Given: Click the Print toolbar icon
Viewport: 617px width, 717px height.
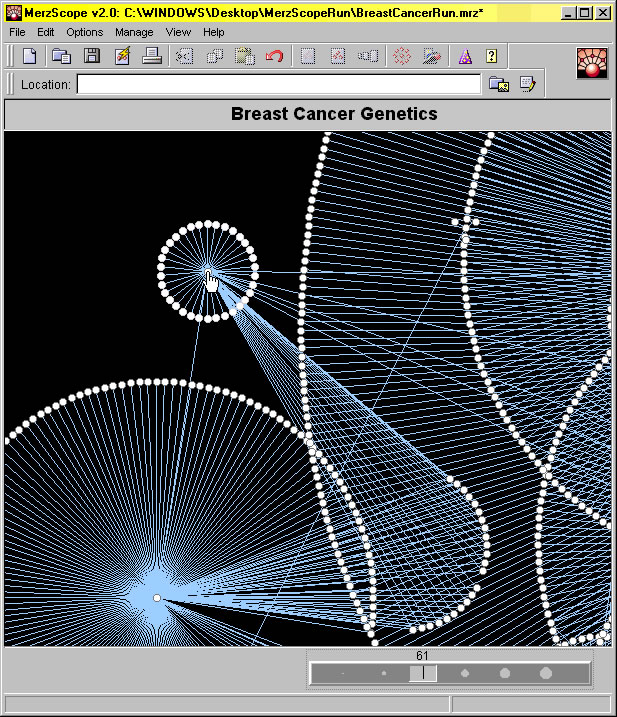Looking at the screenshot, I should point(152,56).
